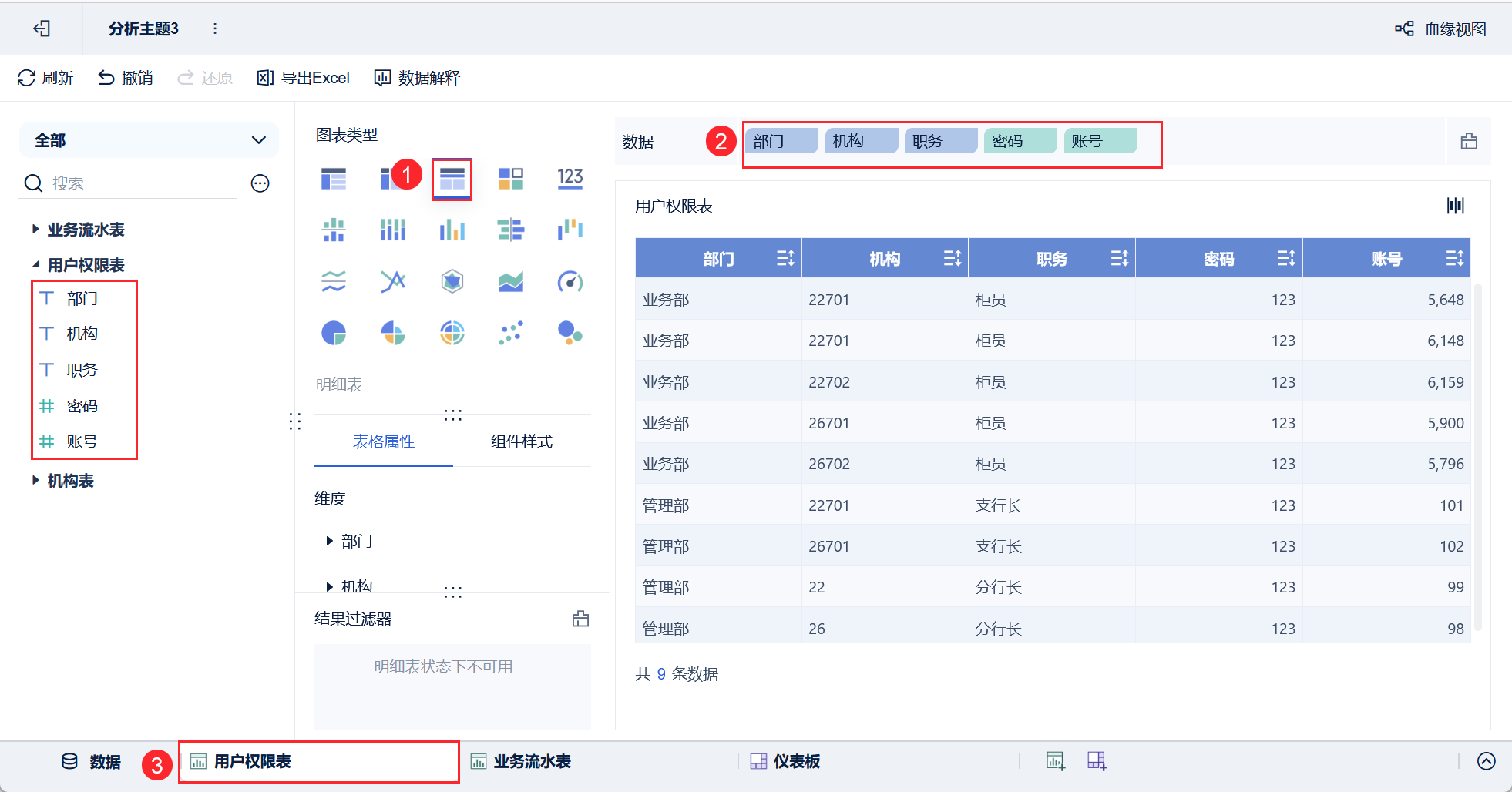Choose the radar chart icon
The image size is (1512, 792).
point(452,281)
